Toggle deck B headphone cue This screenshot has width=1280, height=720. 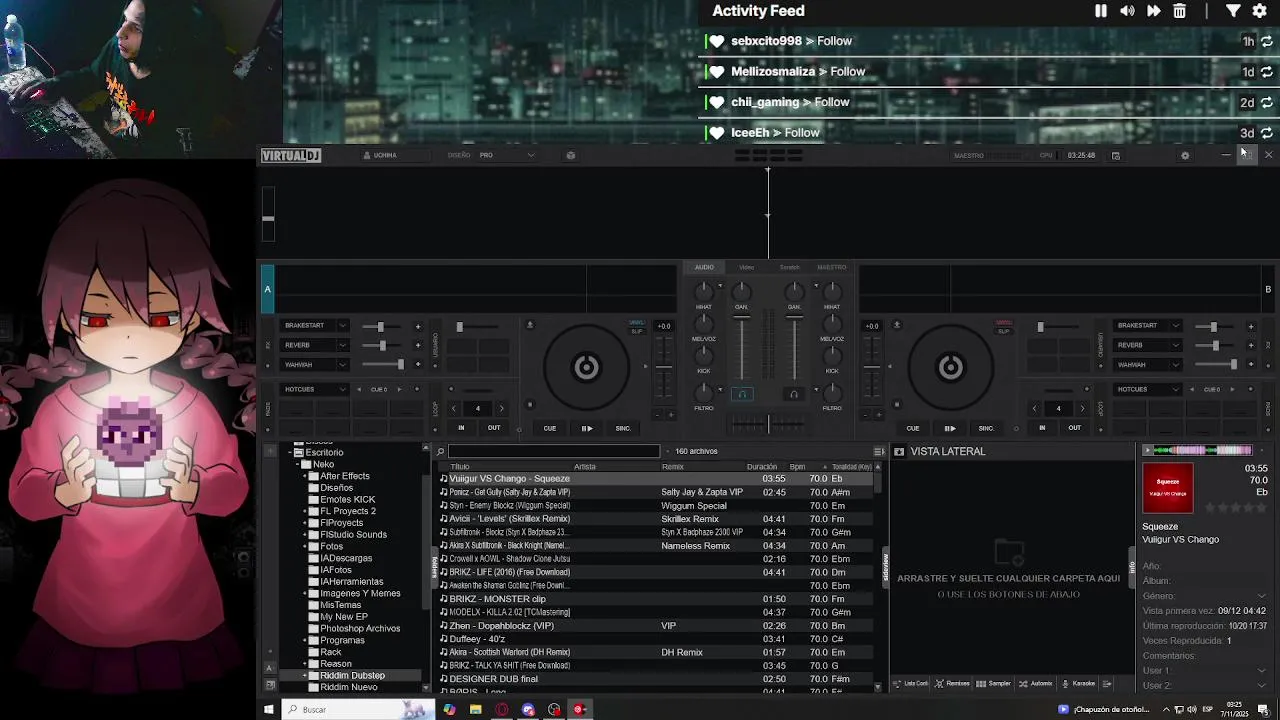point(794,394)
